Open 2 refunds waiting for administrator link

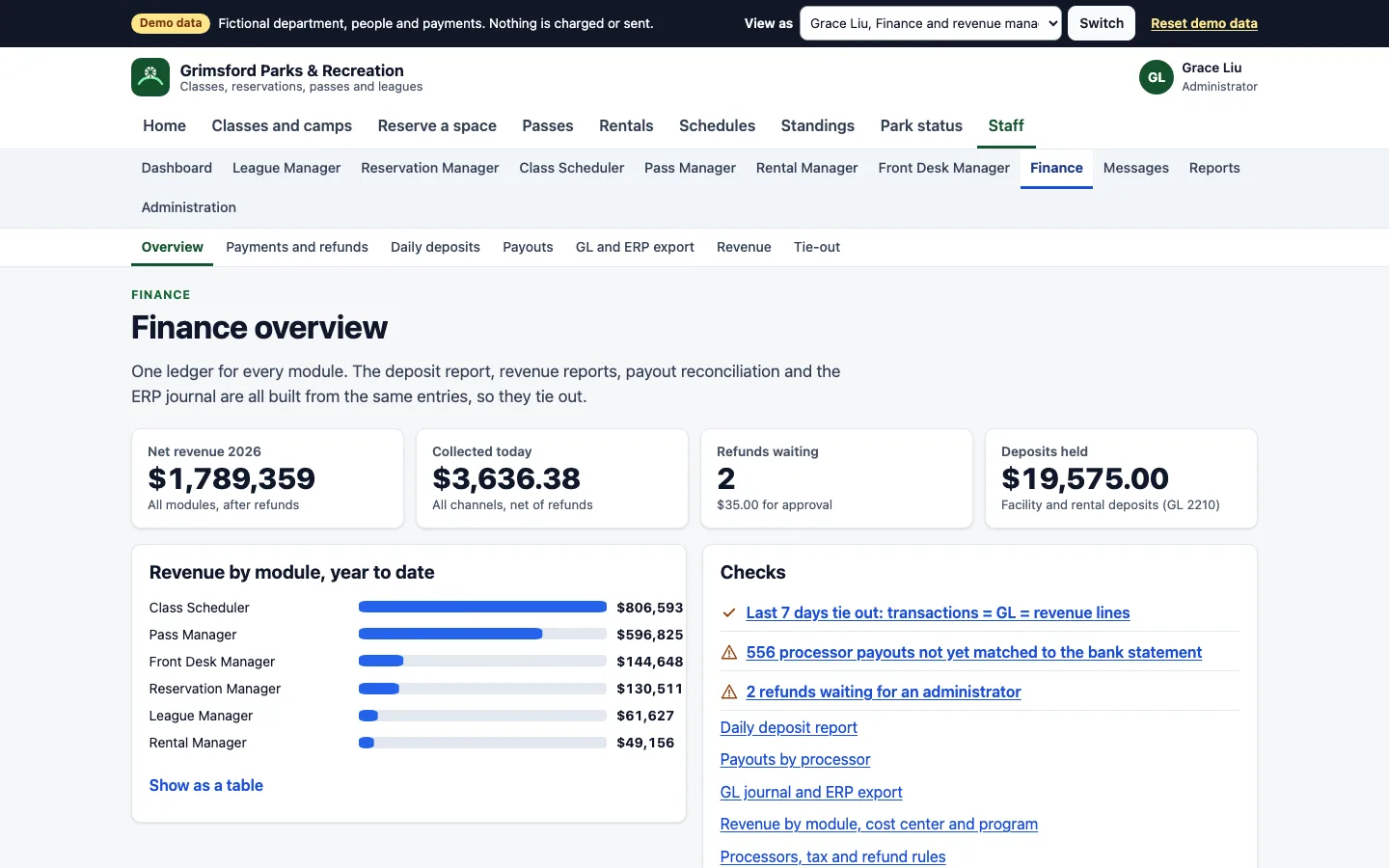click(884, 692)
